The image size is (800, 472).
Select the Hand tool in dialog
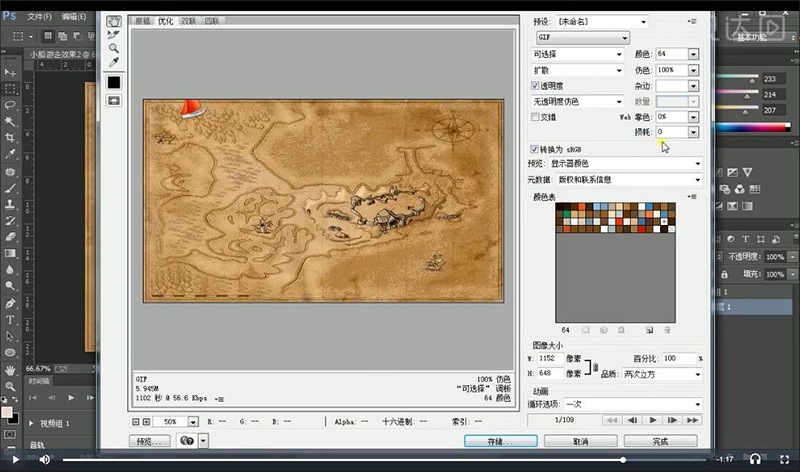[114, 20]
